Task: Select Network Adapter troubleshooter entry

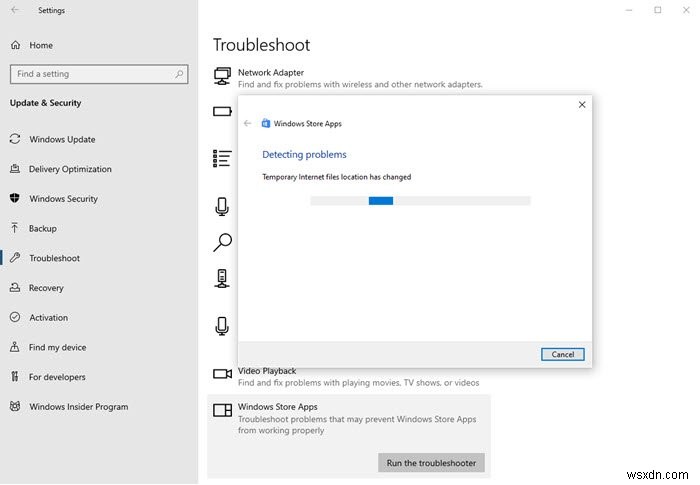Action: coord(271,73)
